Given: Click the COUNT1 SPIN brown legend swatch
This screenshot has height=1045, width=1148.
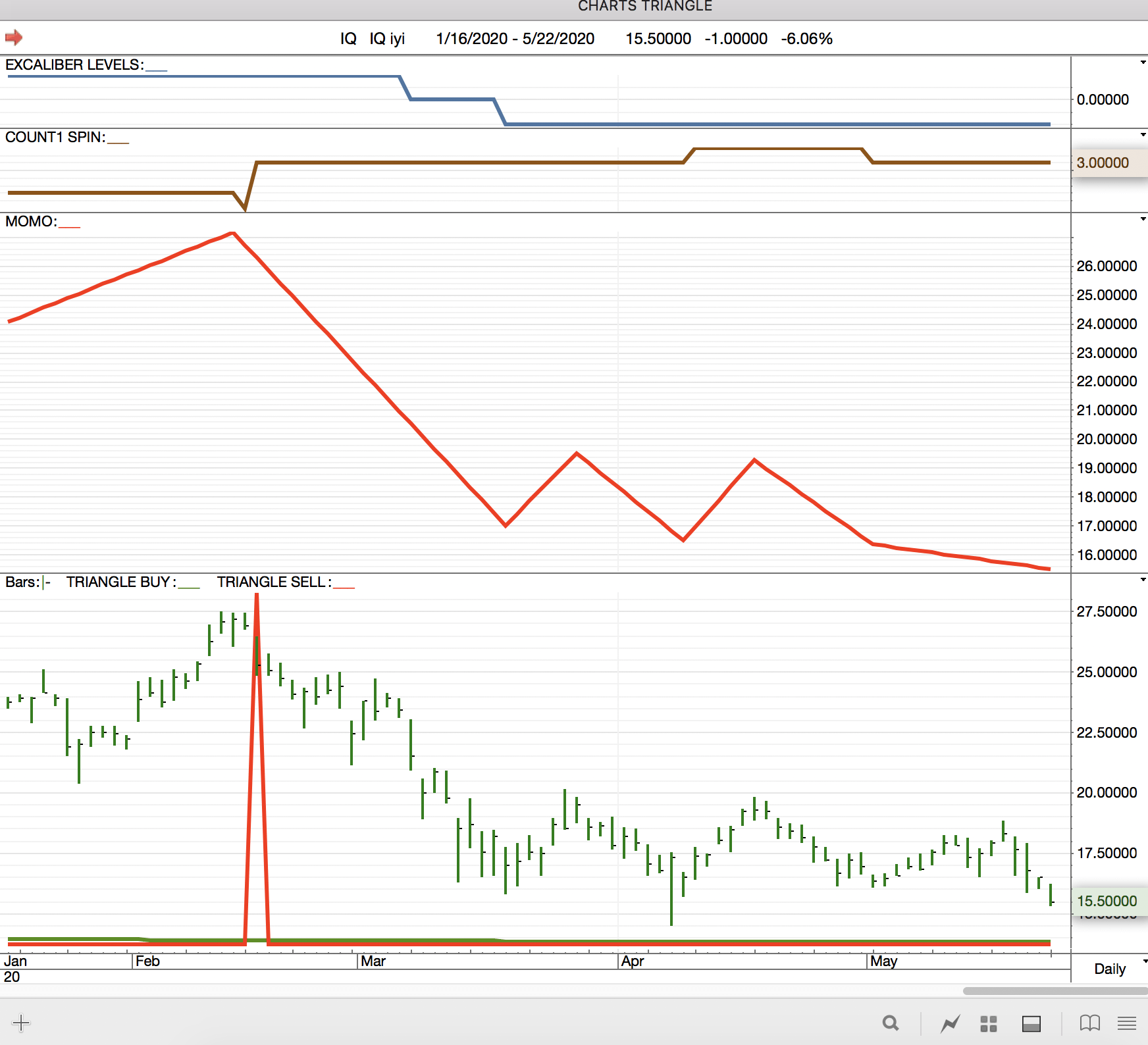Looking at the screenshot, I should point(118,141).
